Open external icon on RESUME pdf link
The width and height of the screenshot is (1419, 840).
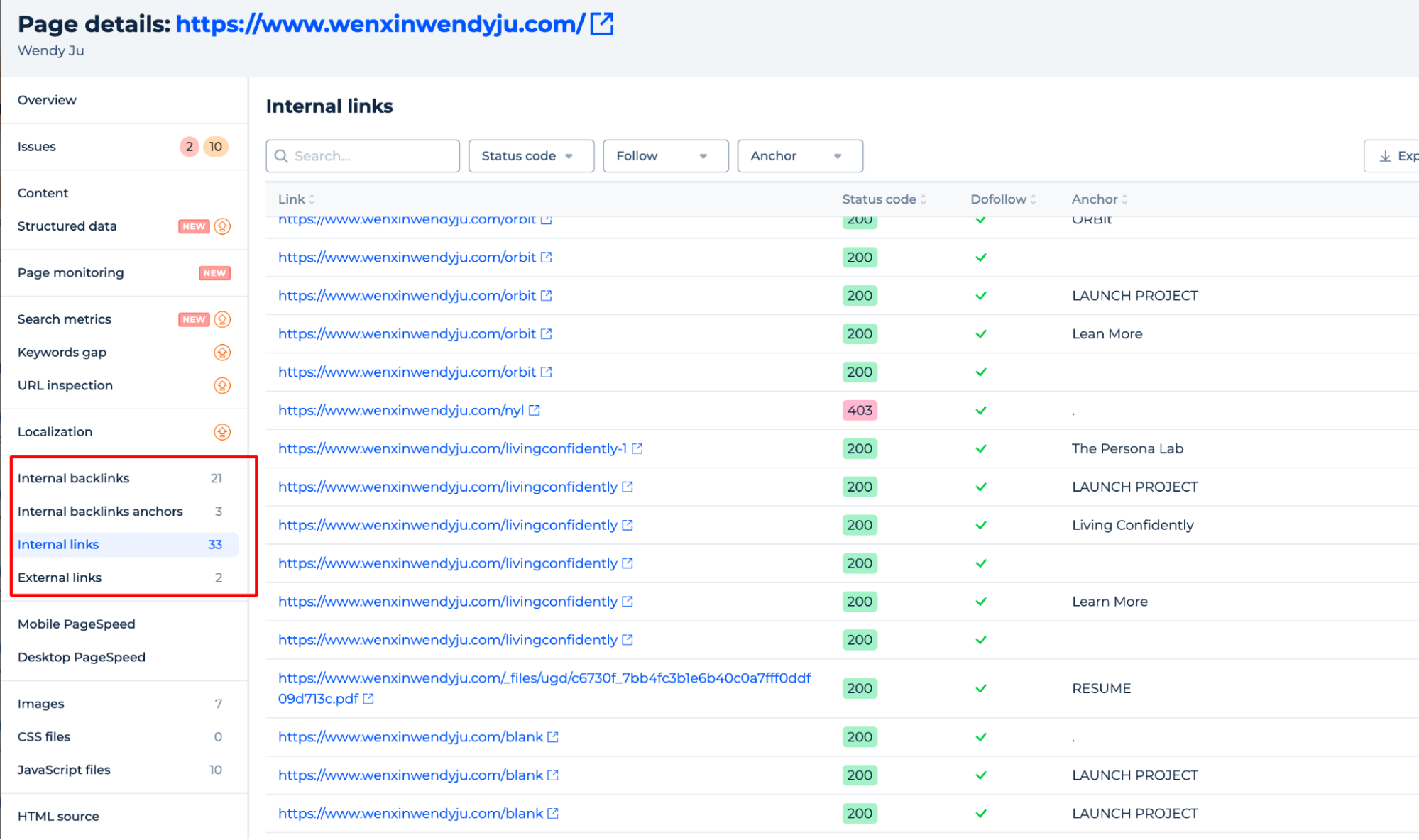(x=368, y=699)
